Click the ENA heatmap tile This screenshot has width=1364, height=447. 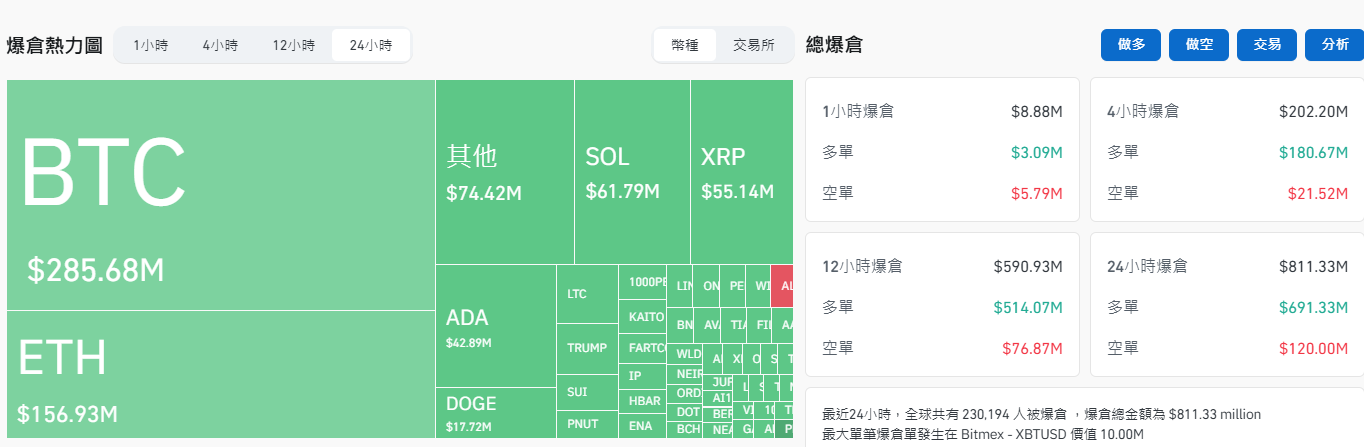click(x=642, y=426)
